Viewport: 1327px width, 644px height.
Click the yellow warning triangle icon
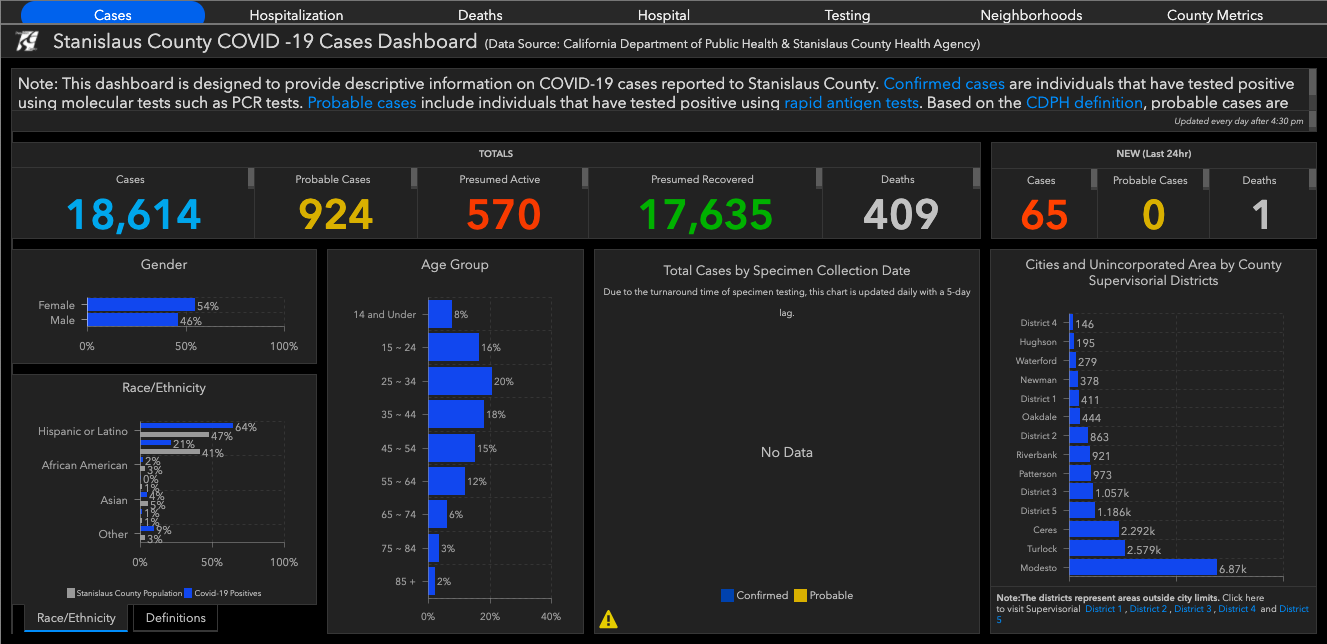click(x=608, y=619)
